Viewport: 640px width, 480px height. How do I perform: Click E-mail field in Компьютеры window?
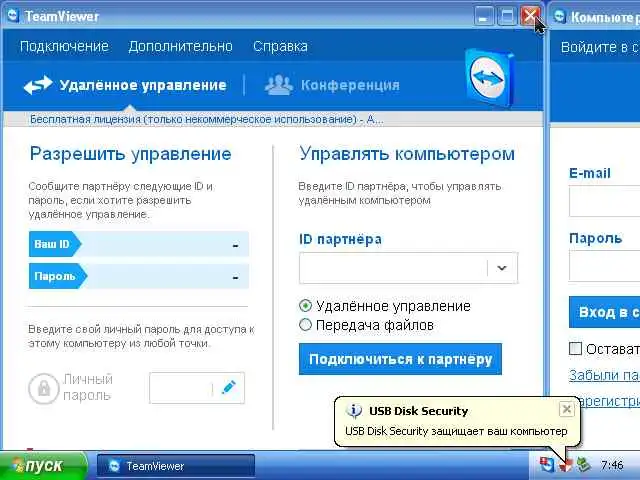tap(604, 201)
